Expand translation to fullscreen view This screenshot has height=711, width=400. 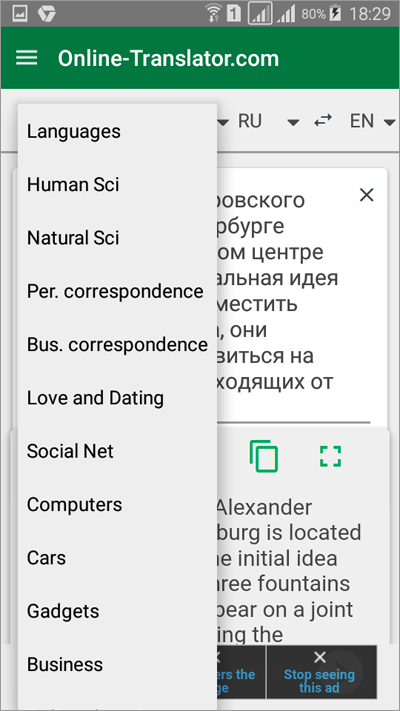click(x=330, y=456)
